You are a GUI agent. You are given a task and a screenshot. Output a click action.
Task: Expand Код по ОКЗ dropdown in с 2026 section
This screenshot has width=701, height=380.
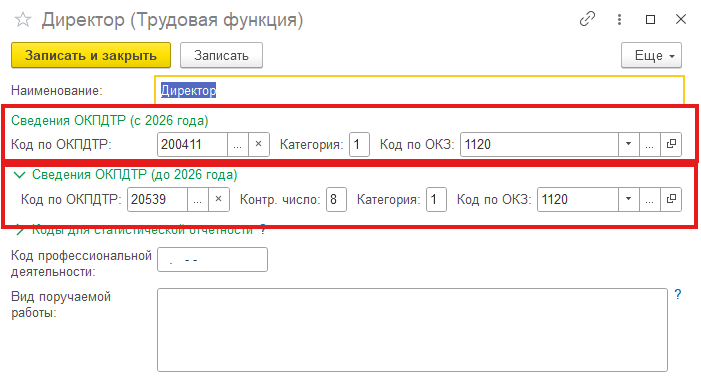coord(629,144)
